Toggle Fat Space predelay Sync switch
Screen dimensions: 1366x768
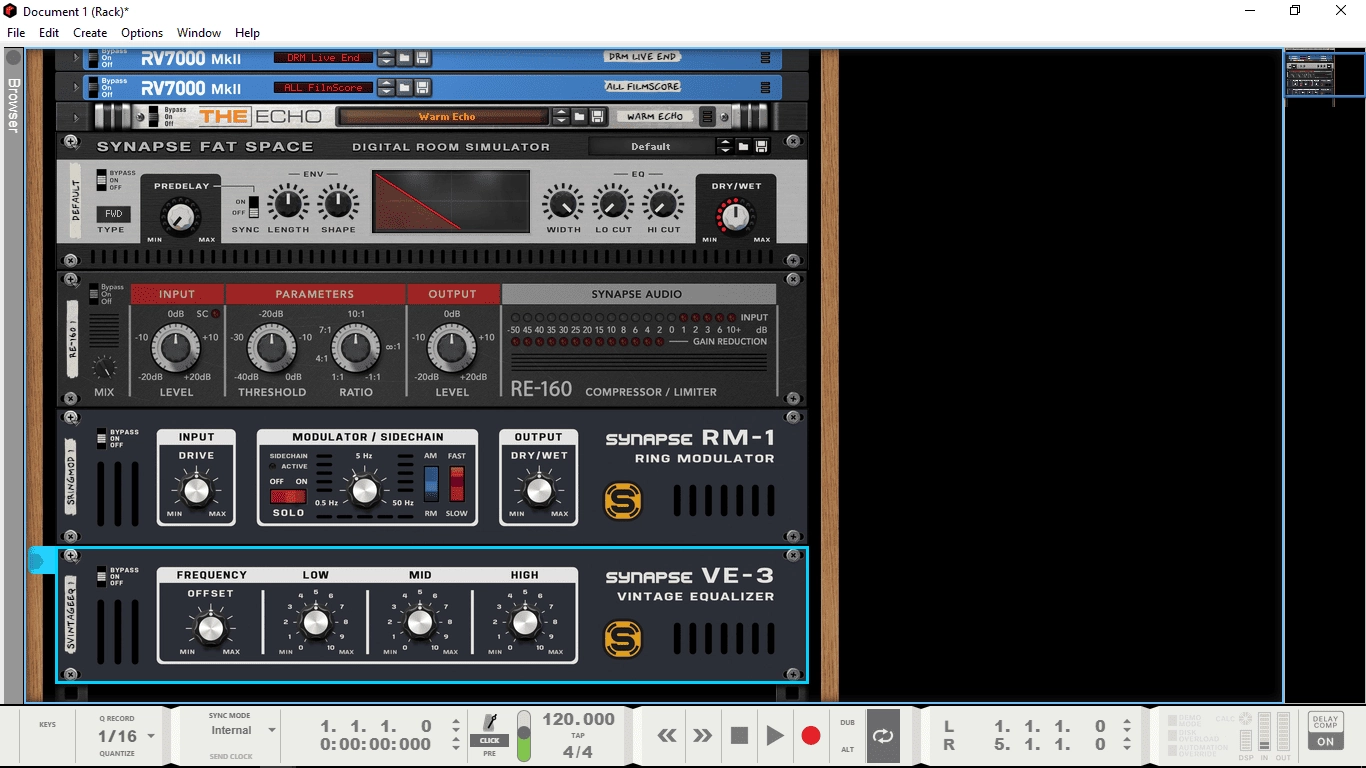254,207
